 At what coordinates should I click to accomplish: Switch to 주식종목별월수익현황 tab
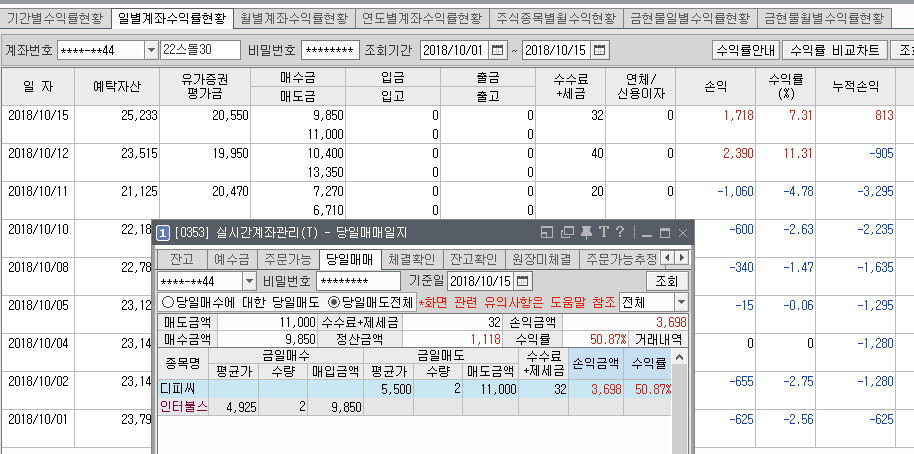tap(556, 18)
